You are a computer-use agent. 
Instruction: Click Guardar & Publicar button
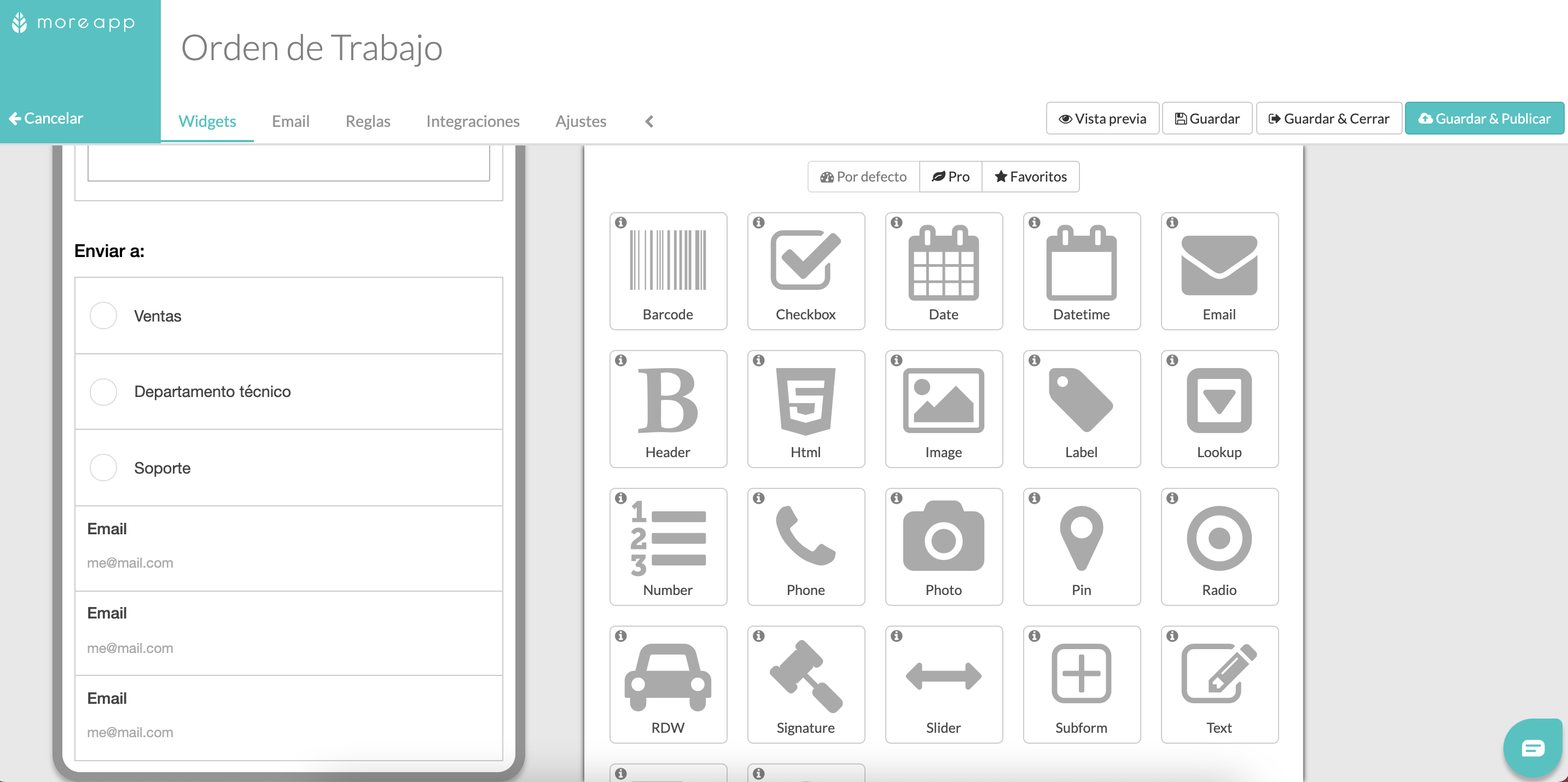point(1485,119)
